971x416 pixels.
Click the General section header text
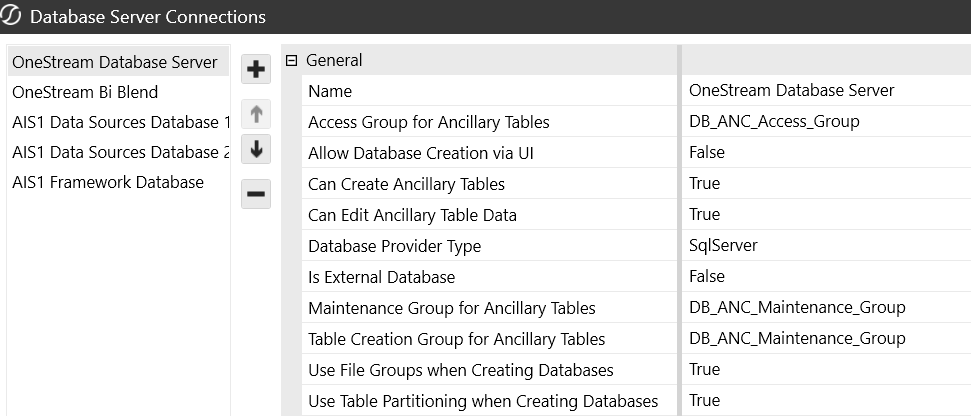[x=334, y=60]
